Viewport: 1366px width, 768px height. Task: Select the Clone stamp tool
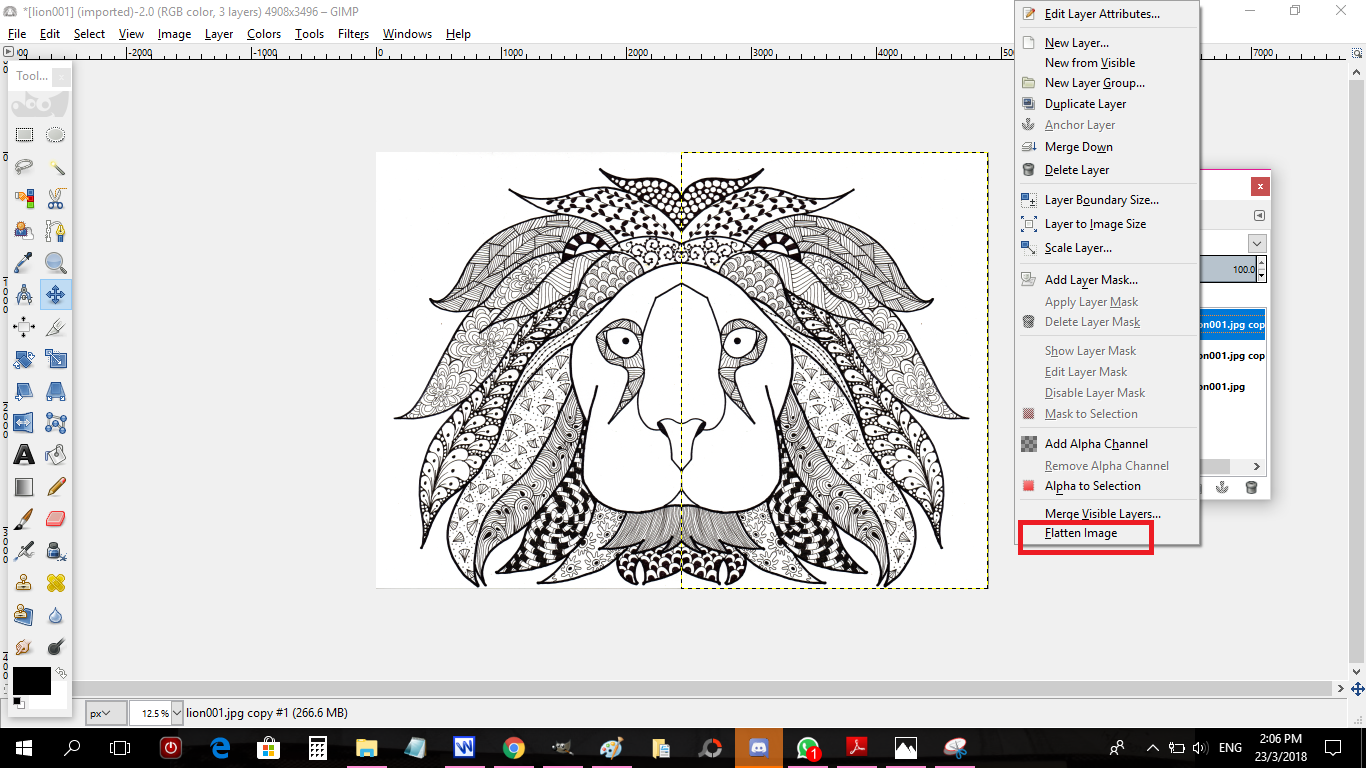click(24, 583)
